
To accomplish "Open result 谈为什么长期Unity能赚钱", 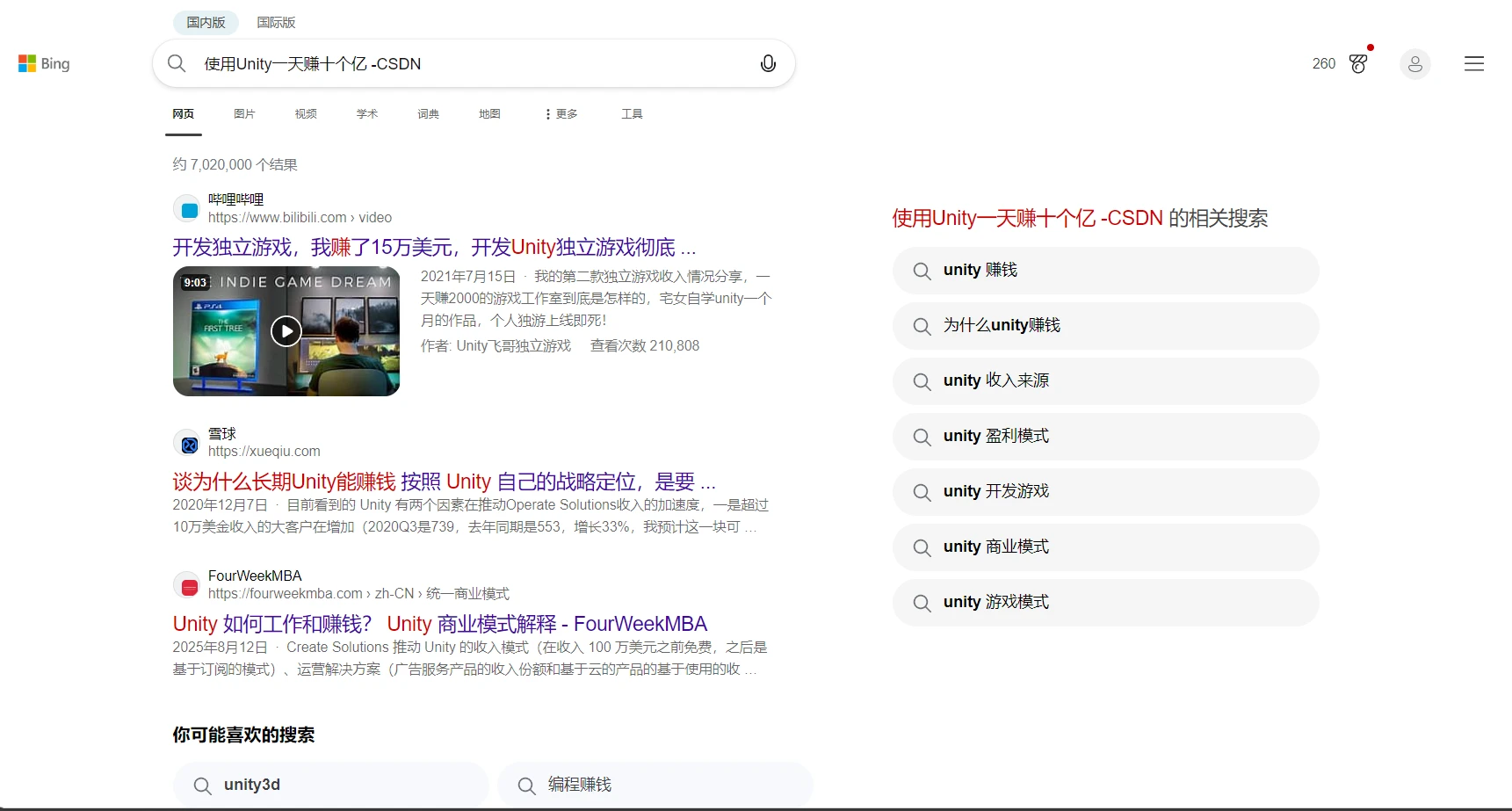I will tap(445, 482).
